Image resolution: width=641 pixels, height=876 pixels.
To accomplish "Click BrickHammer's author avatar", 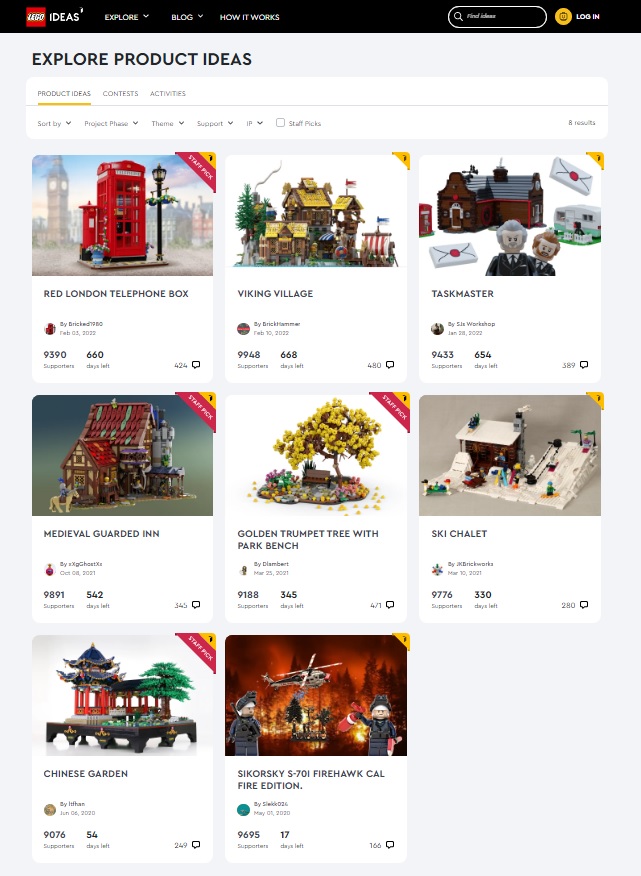I will tap(243, 328).
